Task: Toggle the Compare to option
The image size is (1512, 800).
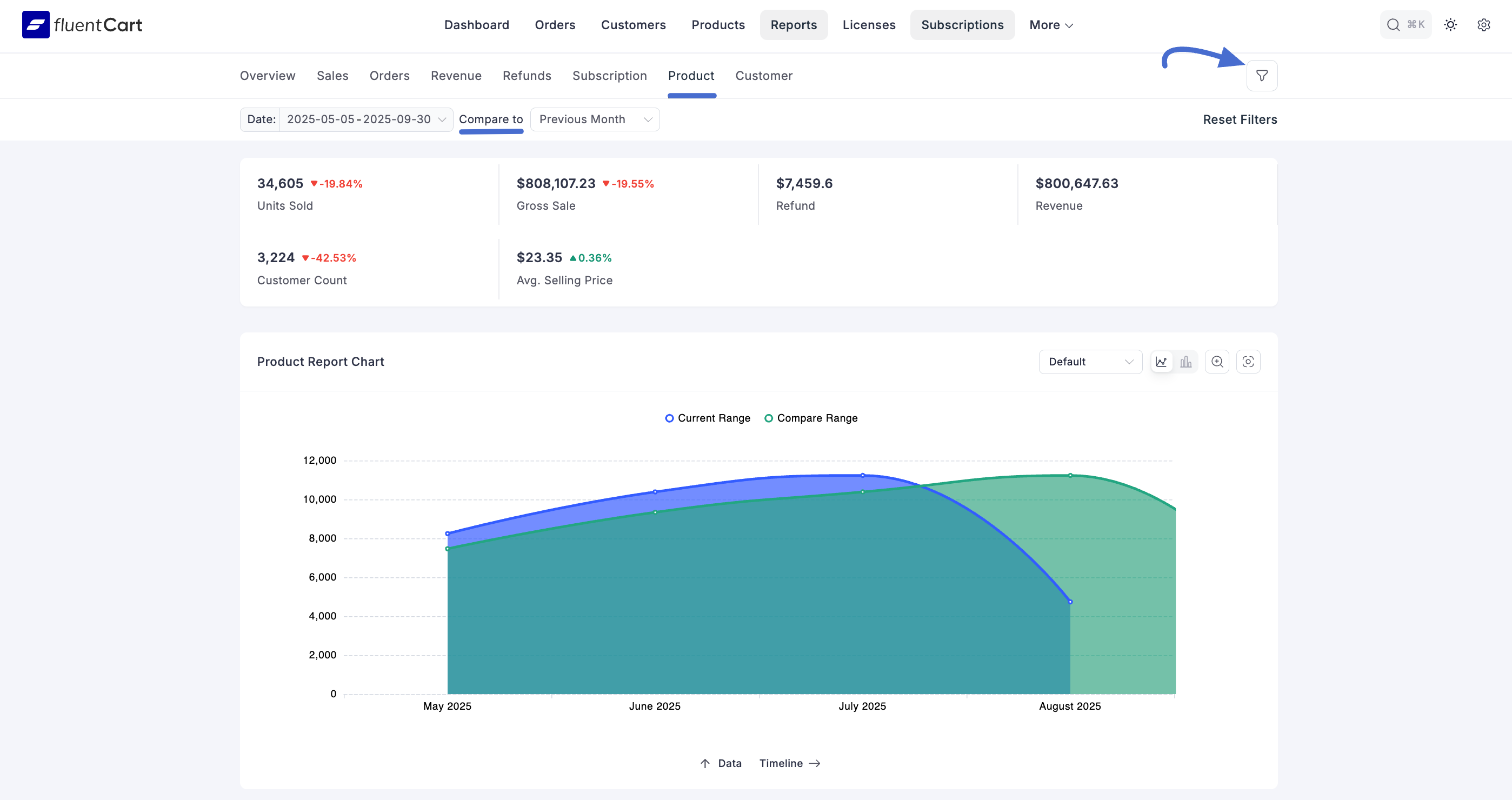Action: [x=491, y=119]
